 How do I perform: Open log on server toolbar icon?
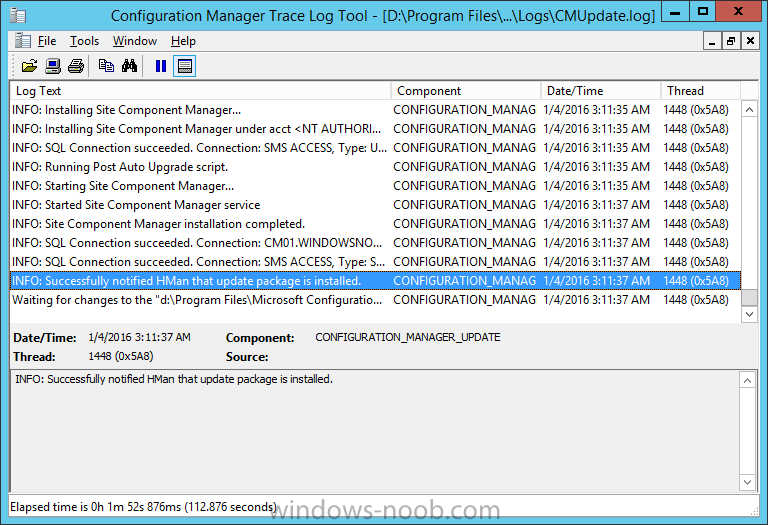(53, 66)
